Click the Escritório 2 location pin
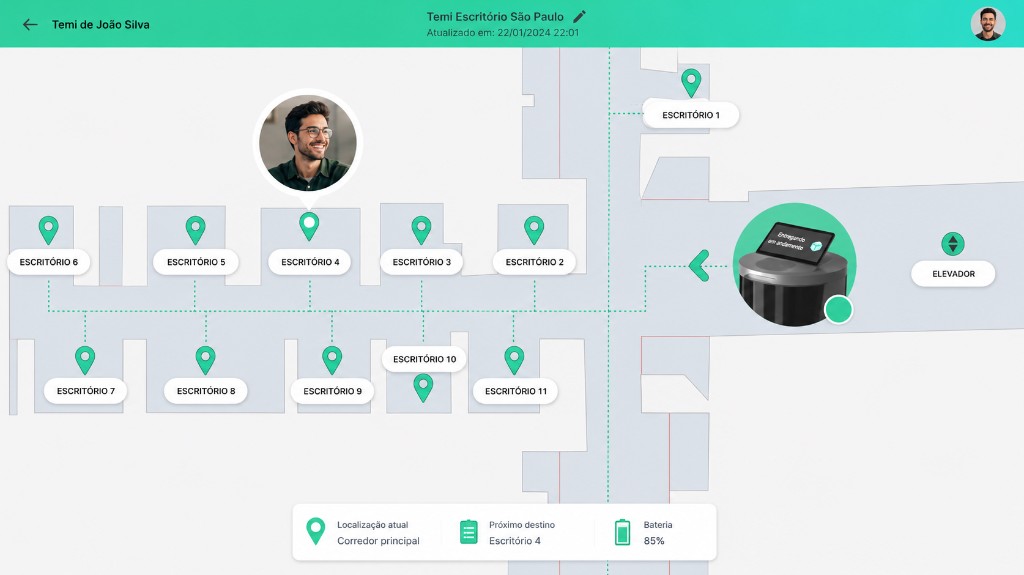 coord(534,231)
